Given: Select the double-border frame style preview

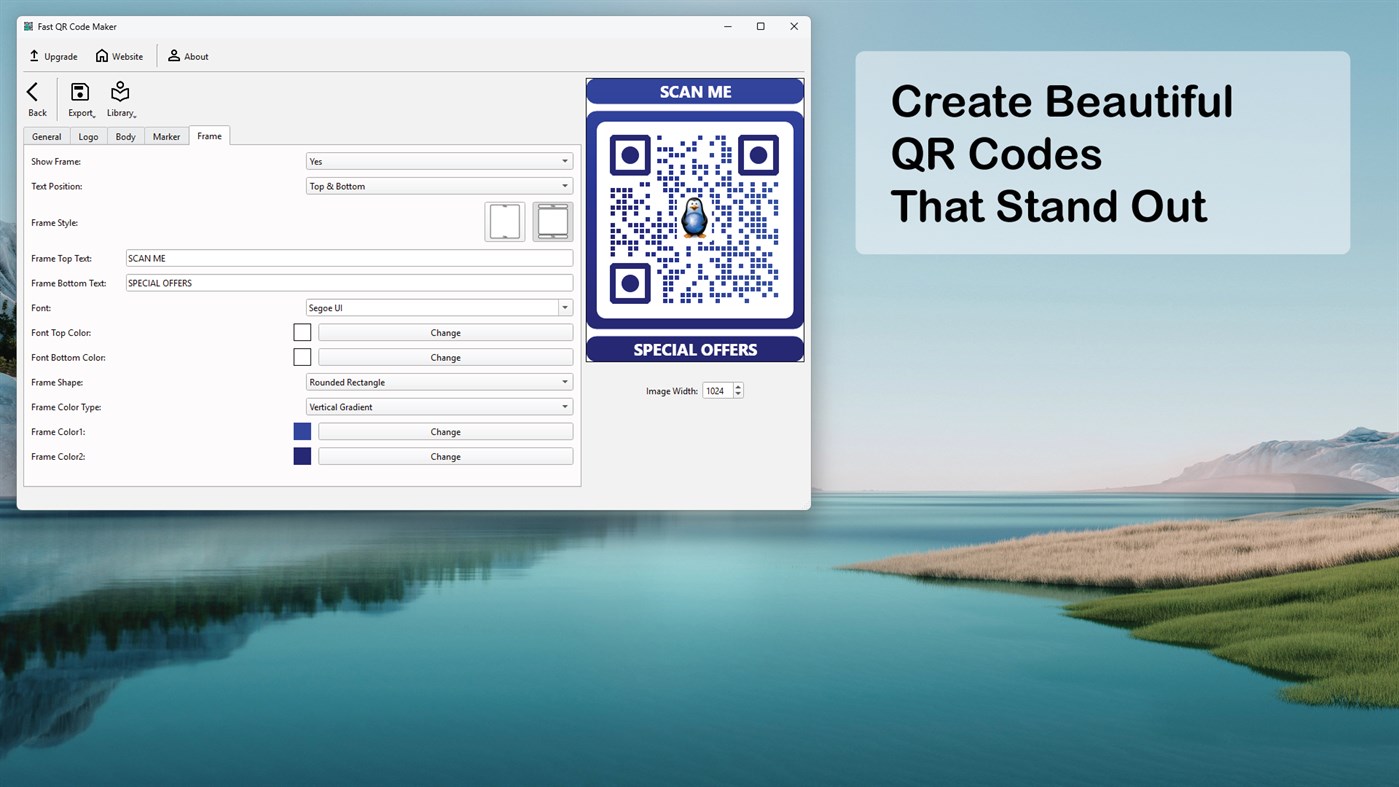Looking at the screenshot, I should [x=552, y=221].
